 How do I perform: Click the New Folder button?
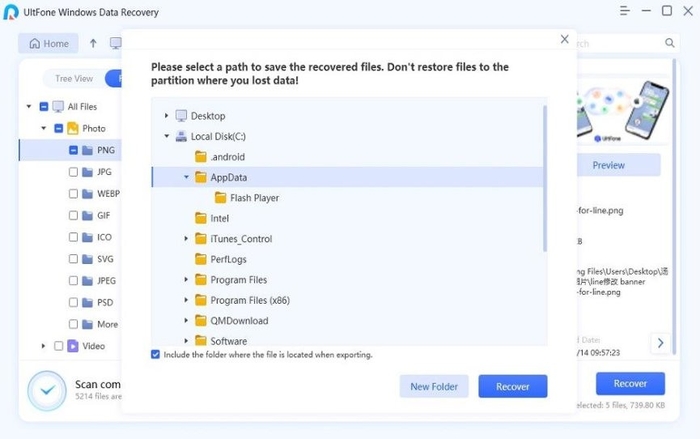(433, 386)
